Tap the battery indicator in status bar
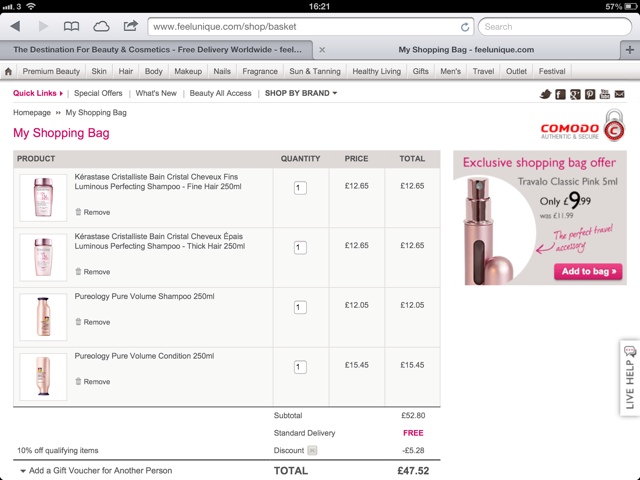 630,6
